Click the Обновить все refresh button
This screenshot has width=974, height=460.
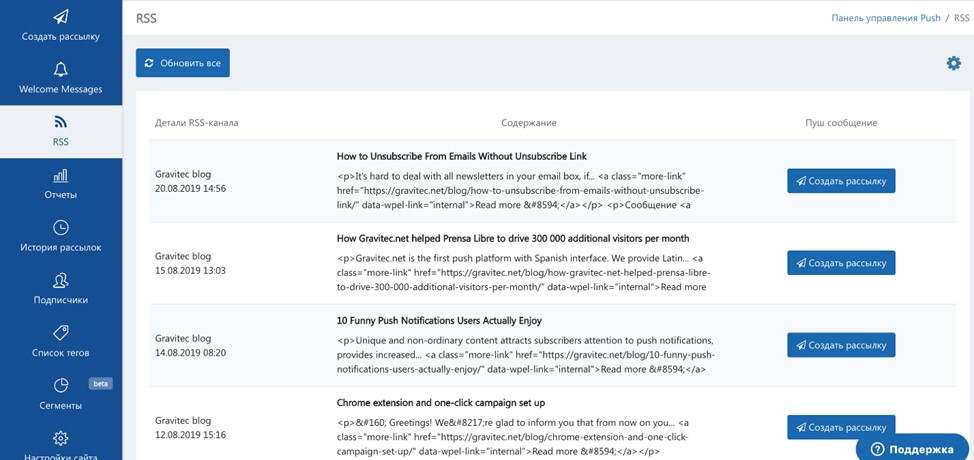click(x=183, y=63)
